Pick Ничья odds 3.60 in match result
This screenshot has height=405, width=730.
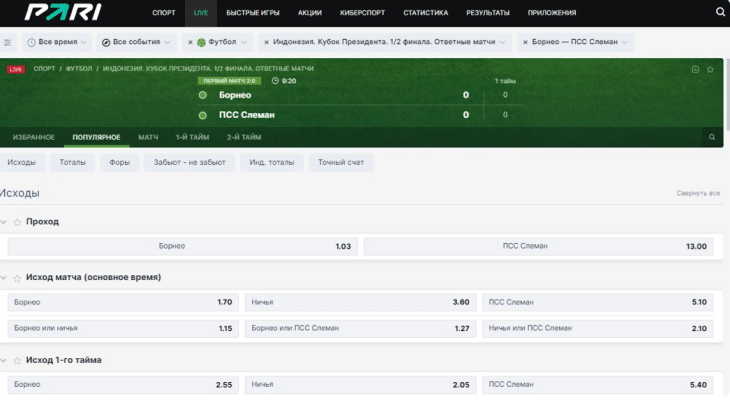[x=360, y=301]
